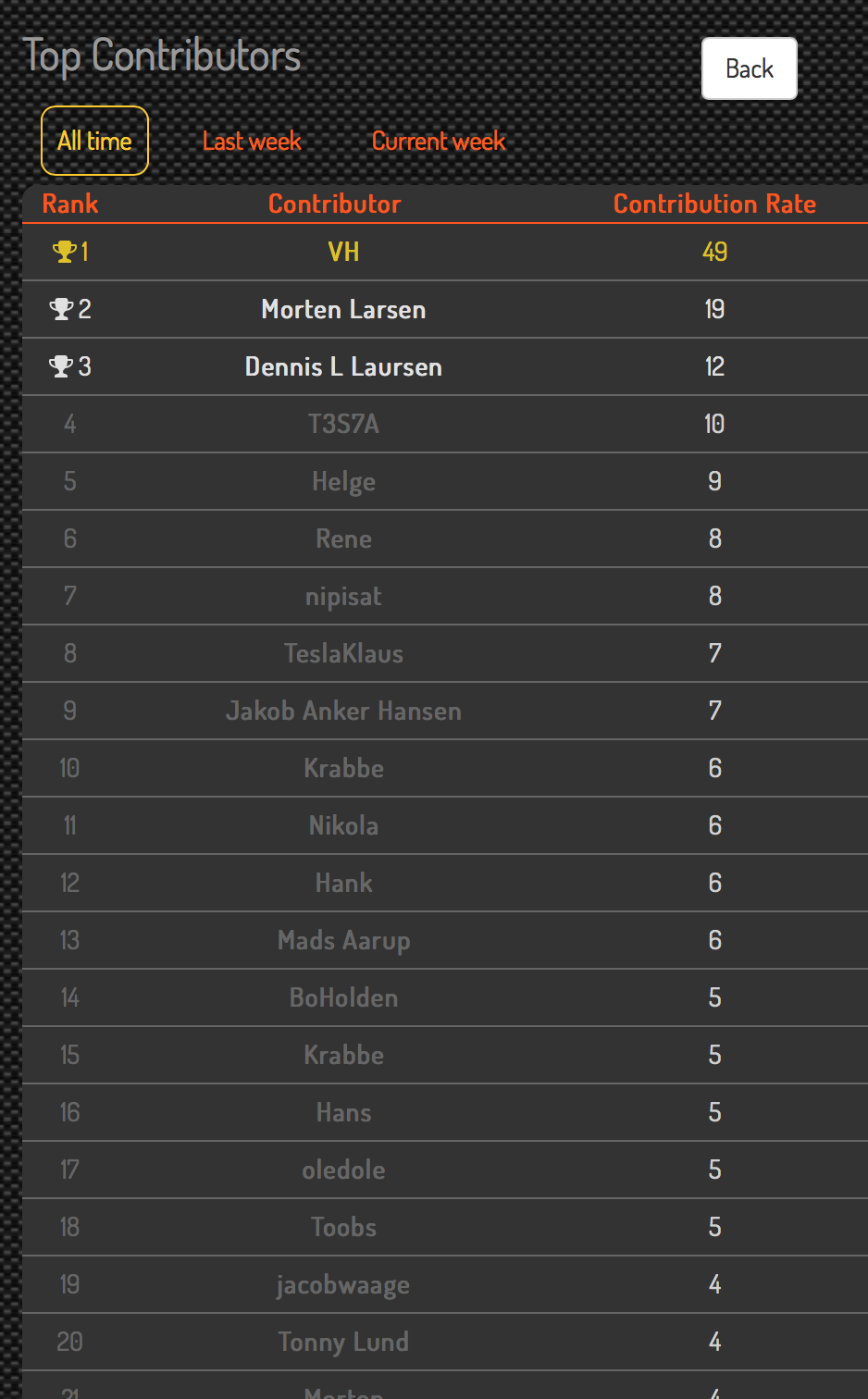
Task: Click the T3S7A contributor row
Action: click(445, 424)
